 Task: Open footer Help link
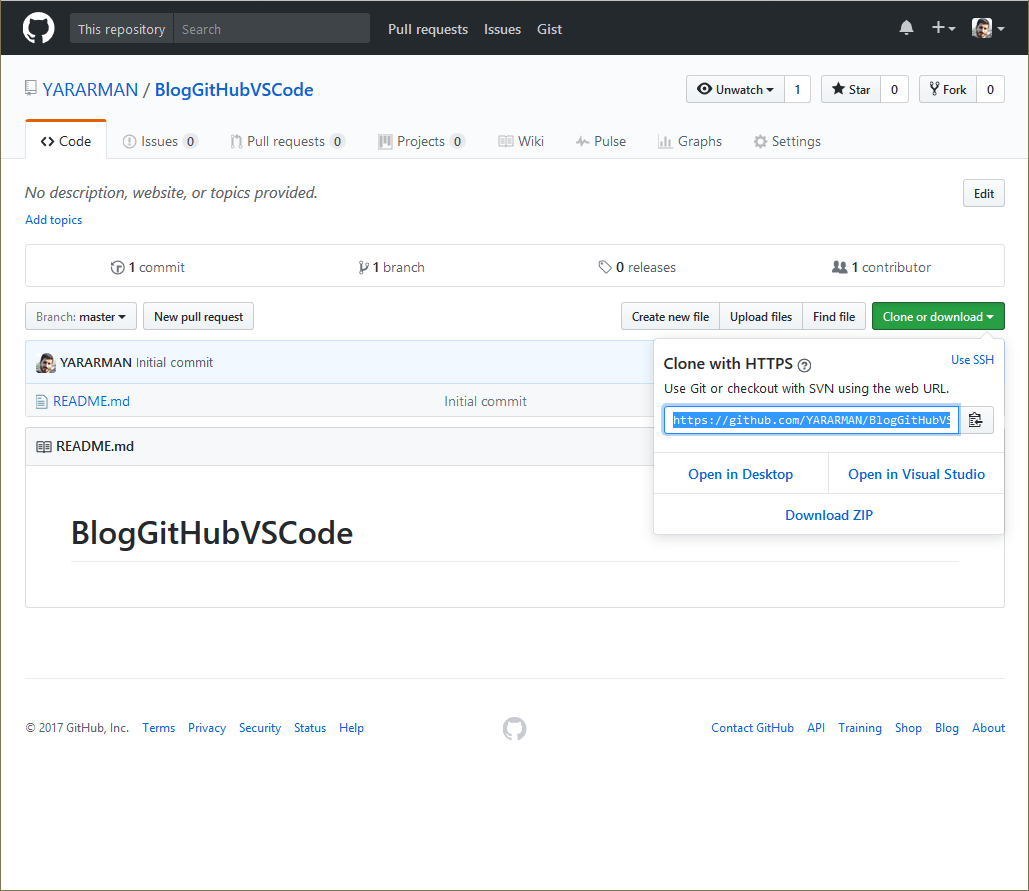click(351, 728)
